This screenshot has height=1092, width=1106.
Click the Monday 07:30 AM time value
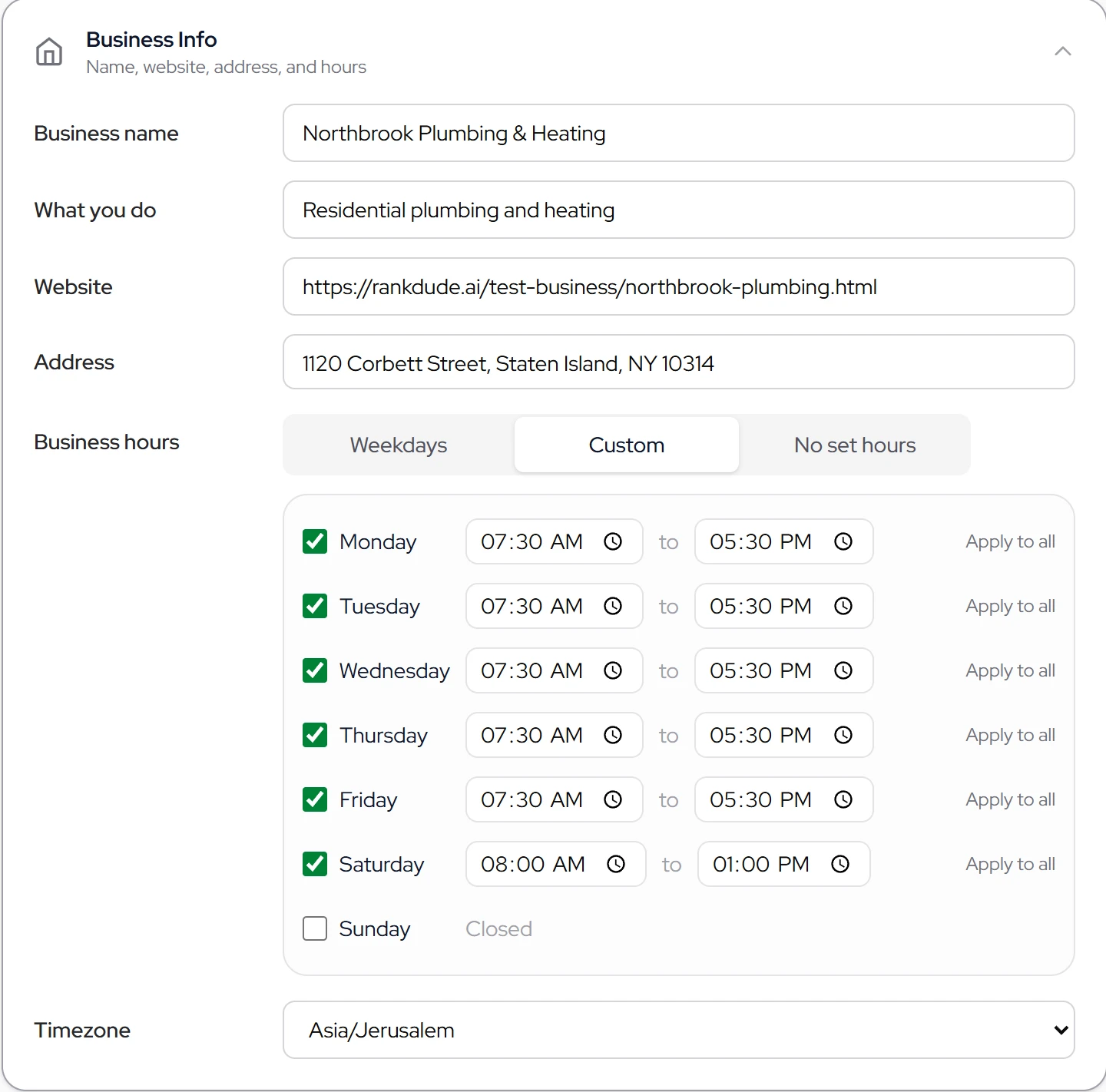(531, 541)
